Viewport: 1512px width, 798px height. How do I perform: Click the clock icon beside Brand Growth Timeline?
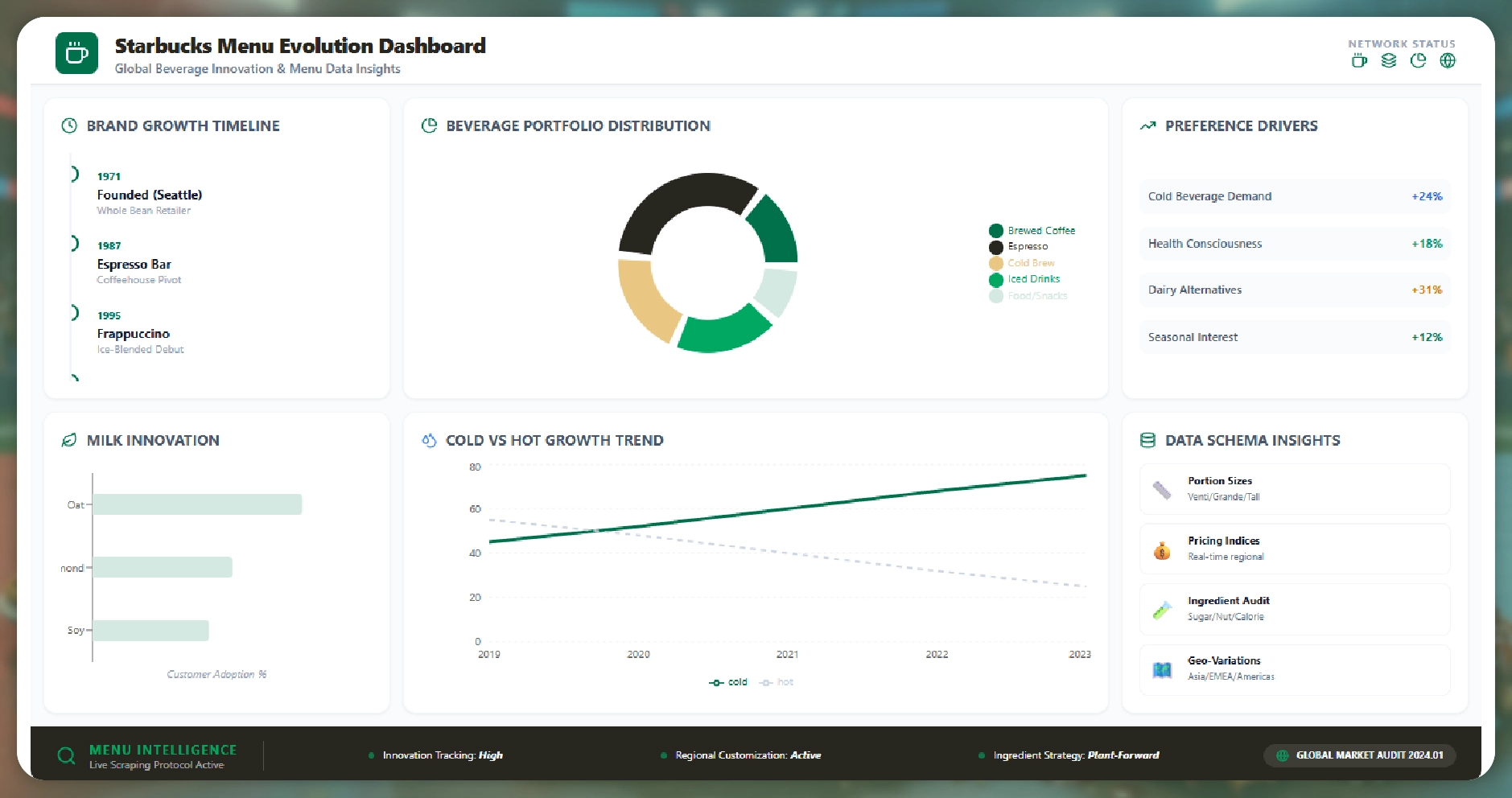[69, 125]
